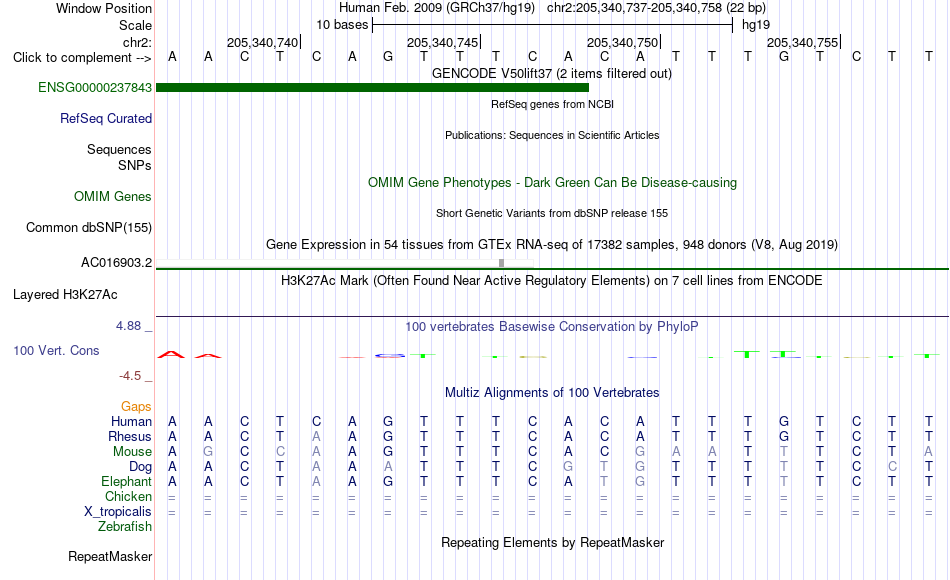950x580 pixels.
Task: Select the Common dbSNP(155) track label
Action: 88,227
